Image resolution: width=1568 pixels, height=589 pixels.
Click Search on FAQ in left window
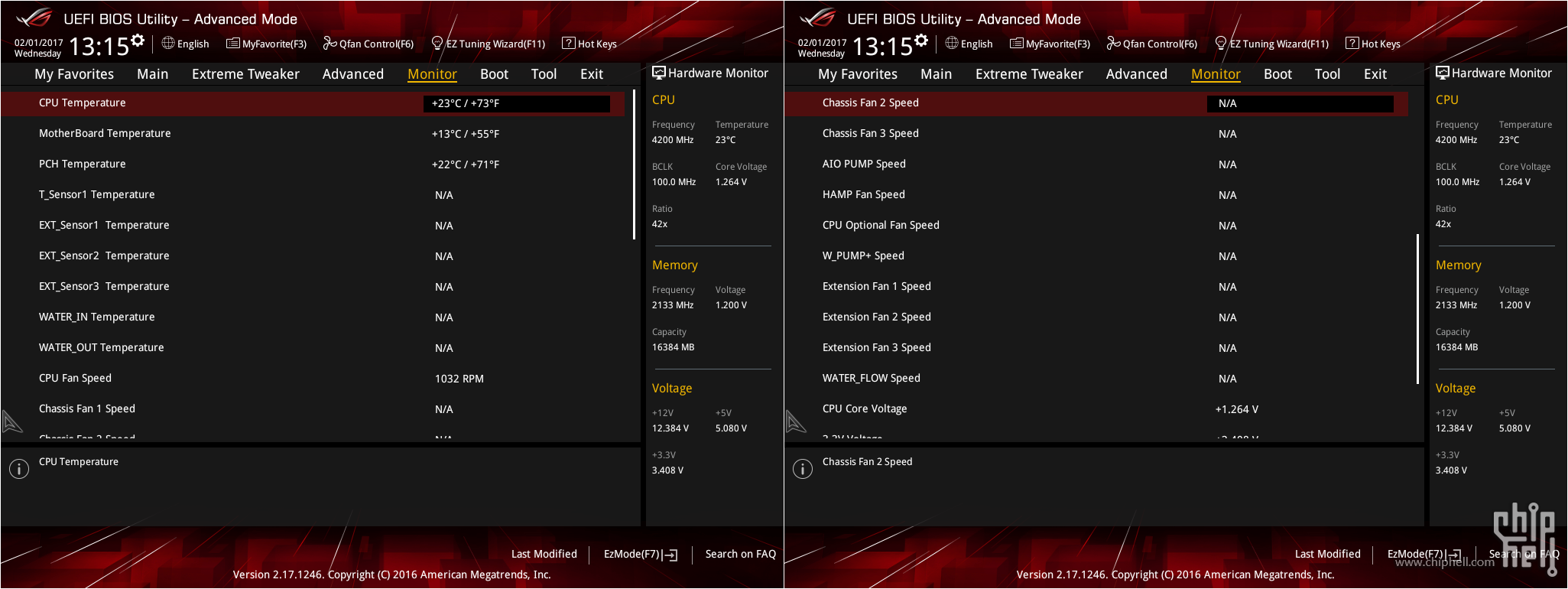(740, 554)
